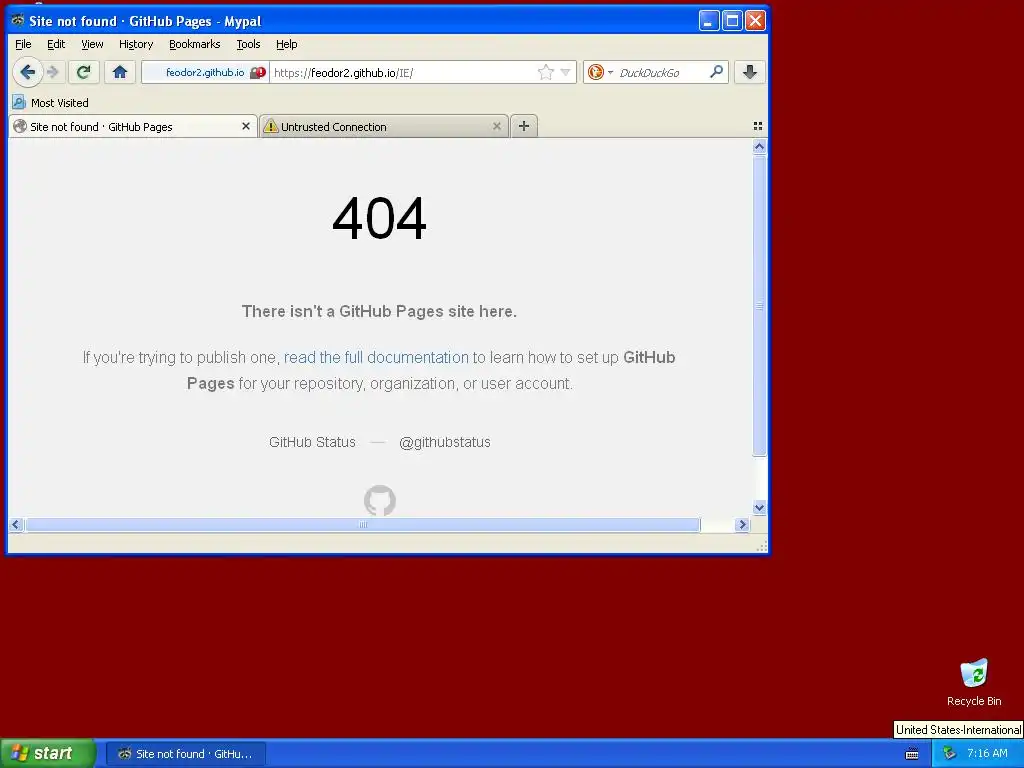
Task: Expand the URL history dropdown arrow
Action: point(566,72)
